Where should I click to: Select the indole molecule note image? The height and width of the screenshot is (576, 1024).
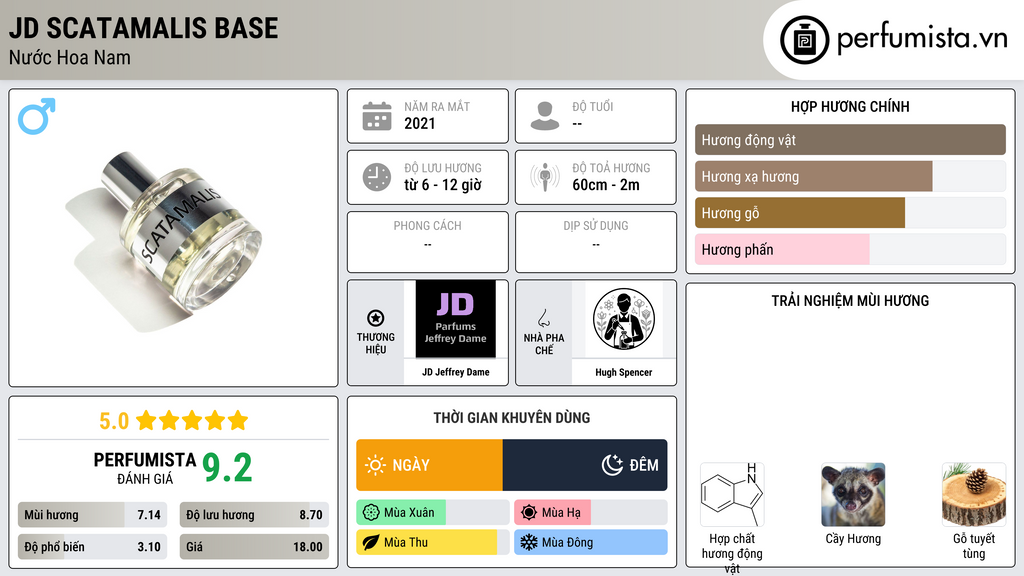(732, 494)
